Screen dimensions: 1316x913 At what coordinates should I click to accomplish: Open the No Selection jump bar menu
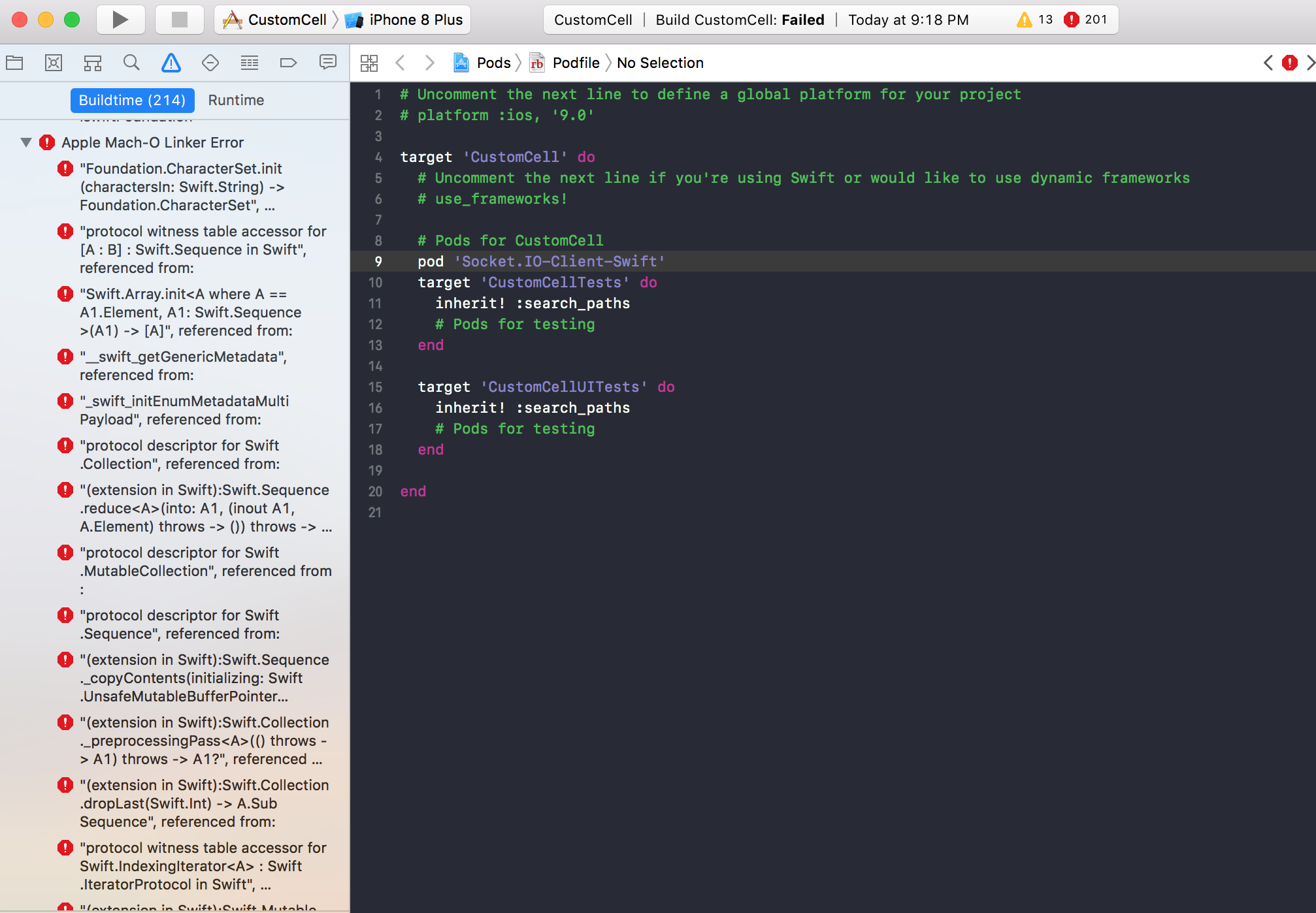[x=660, y=63]
